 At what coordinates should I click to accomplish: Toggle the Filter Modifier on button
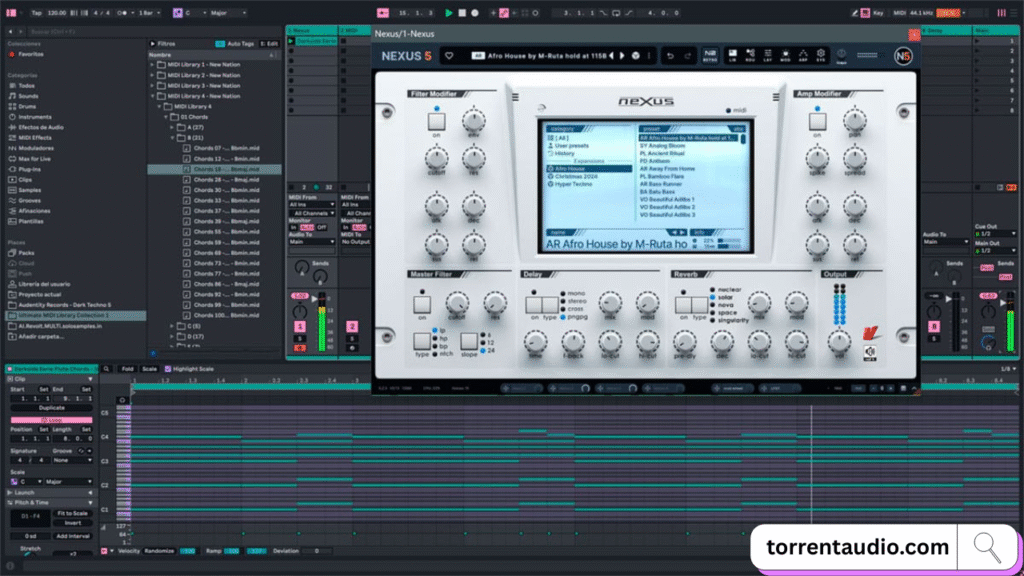pos(436,122)
